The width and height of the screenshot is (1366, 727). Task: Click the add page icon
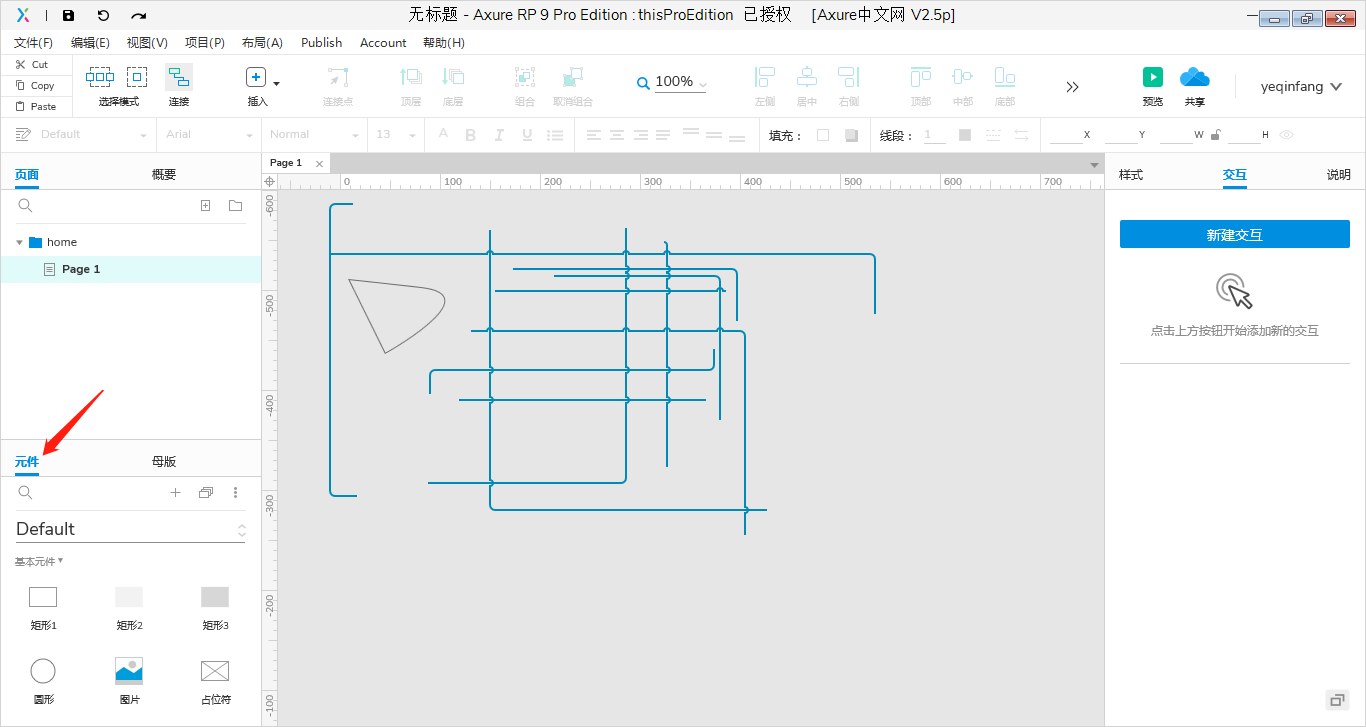click(205, 205)
